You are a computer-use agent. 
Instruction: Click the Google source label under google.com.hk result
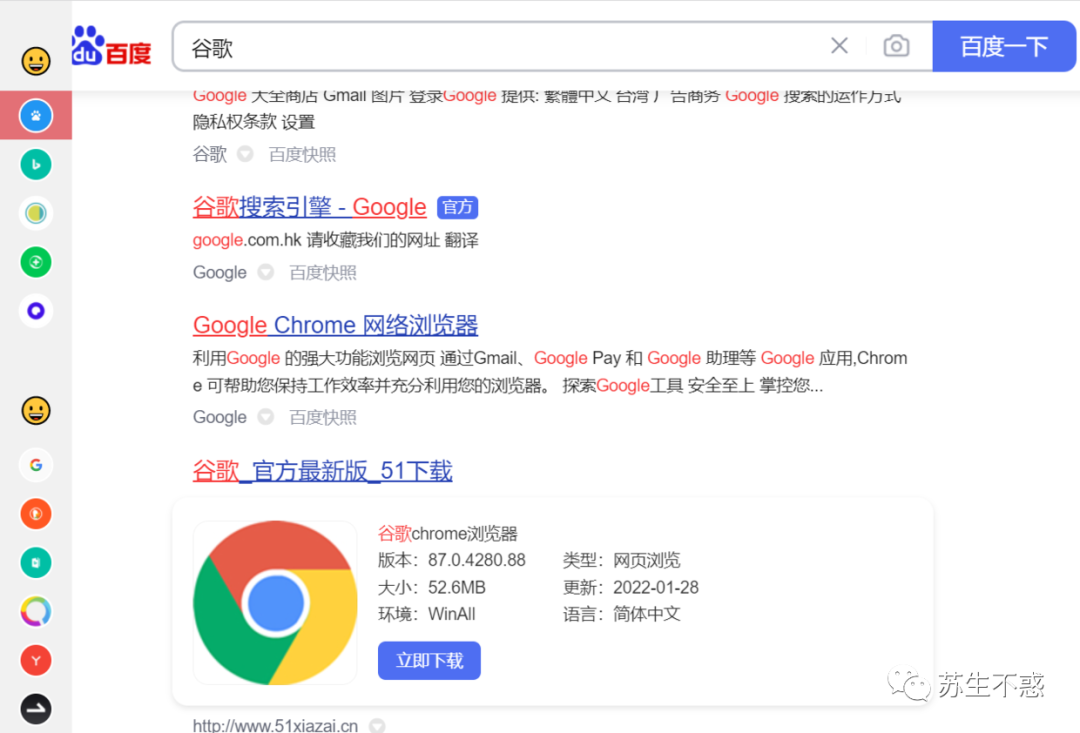coord(220,273)
